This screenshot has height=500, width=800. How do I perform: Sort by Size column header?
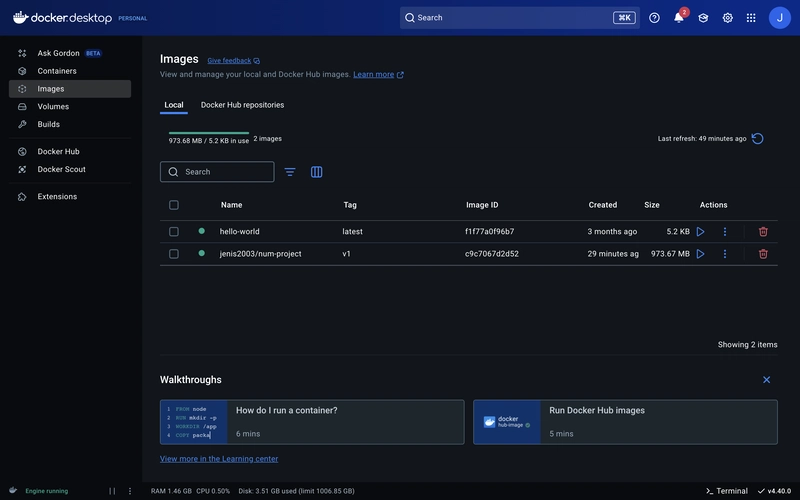pyautogui.click(x=652, y=205)
